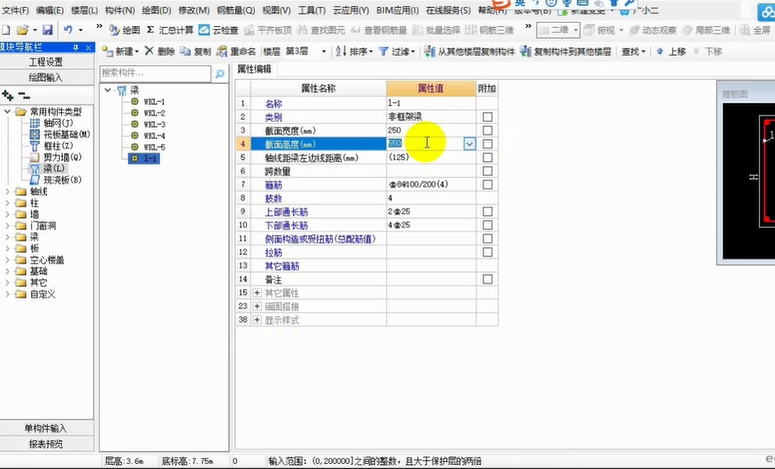Image resolution: width=775 pixels, height=469 pixels.
Task: Click 钢筋三维 rebar 3D icon
Action: (471, 30)
